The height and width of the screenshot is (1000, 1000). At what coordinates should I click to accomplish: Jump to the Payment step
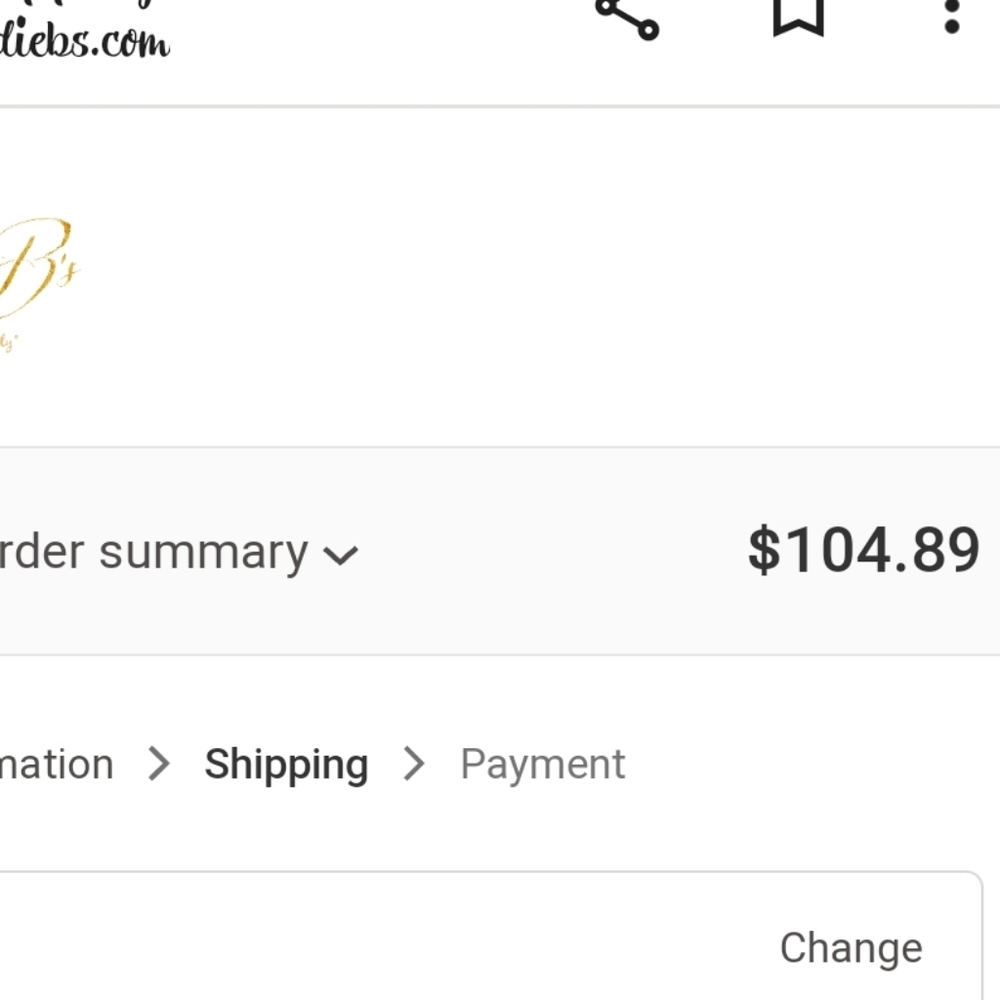click(x=543, y=765)
